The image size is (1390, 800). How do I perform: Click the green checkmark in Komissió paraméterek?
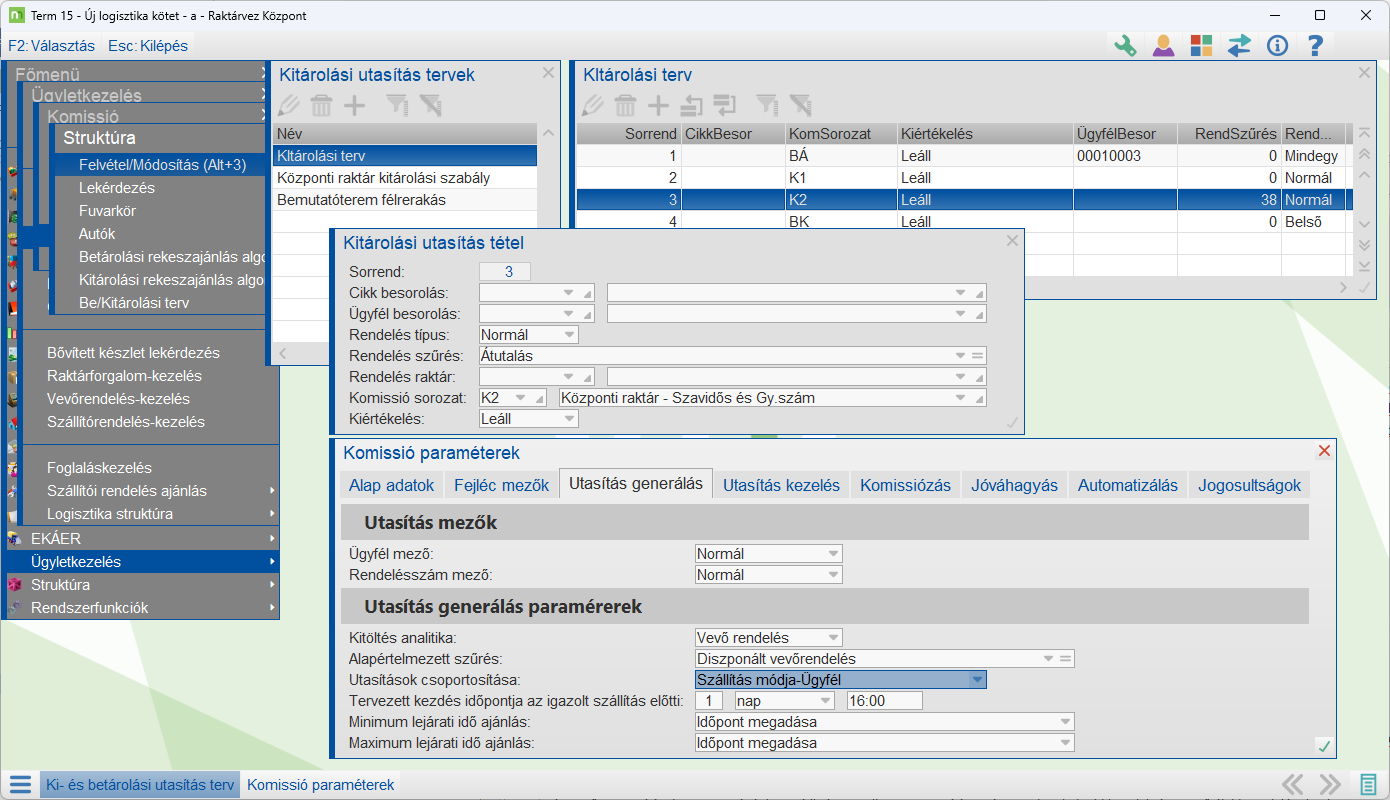pyautogui.click(x=1324, y=745)
